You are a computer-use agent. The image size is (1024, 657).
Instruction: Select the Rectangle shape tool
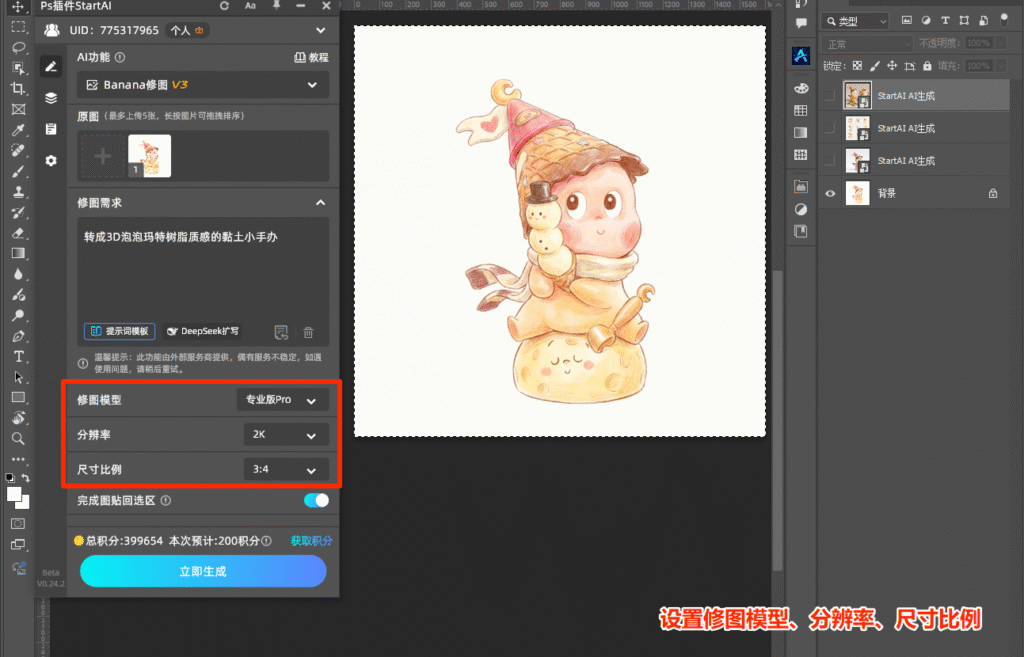[18, 397]
